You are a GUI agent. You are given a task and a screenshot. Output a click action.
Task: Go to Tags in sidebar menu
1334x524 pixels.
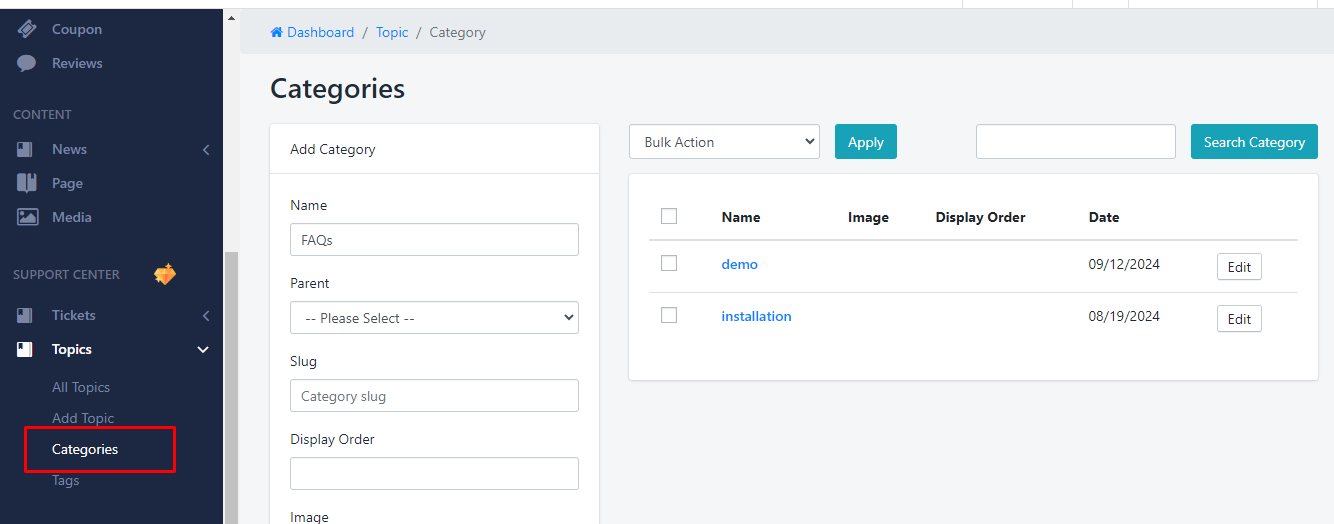coord(66,480)
